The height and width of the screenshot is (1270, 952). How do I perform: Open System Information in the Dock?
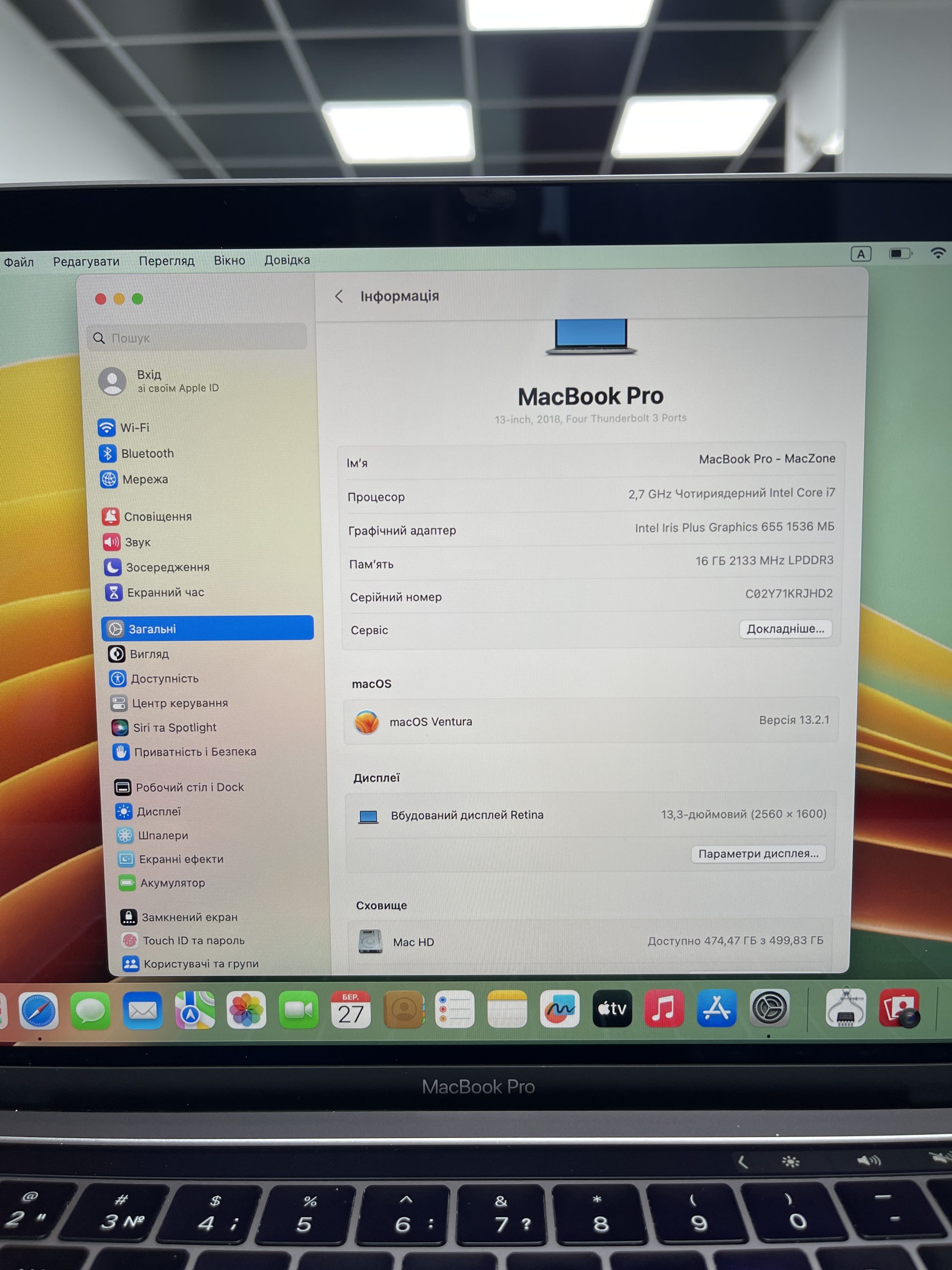(x=845, y=1007)
